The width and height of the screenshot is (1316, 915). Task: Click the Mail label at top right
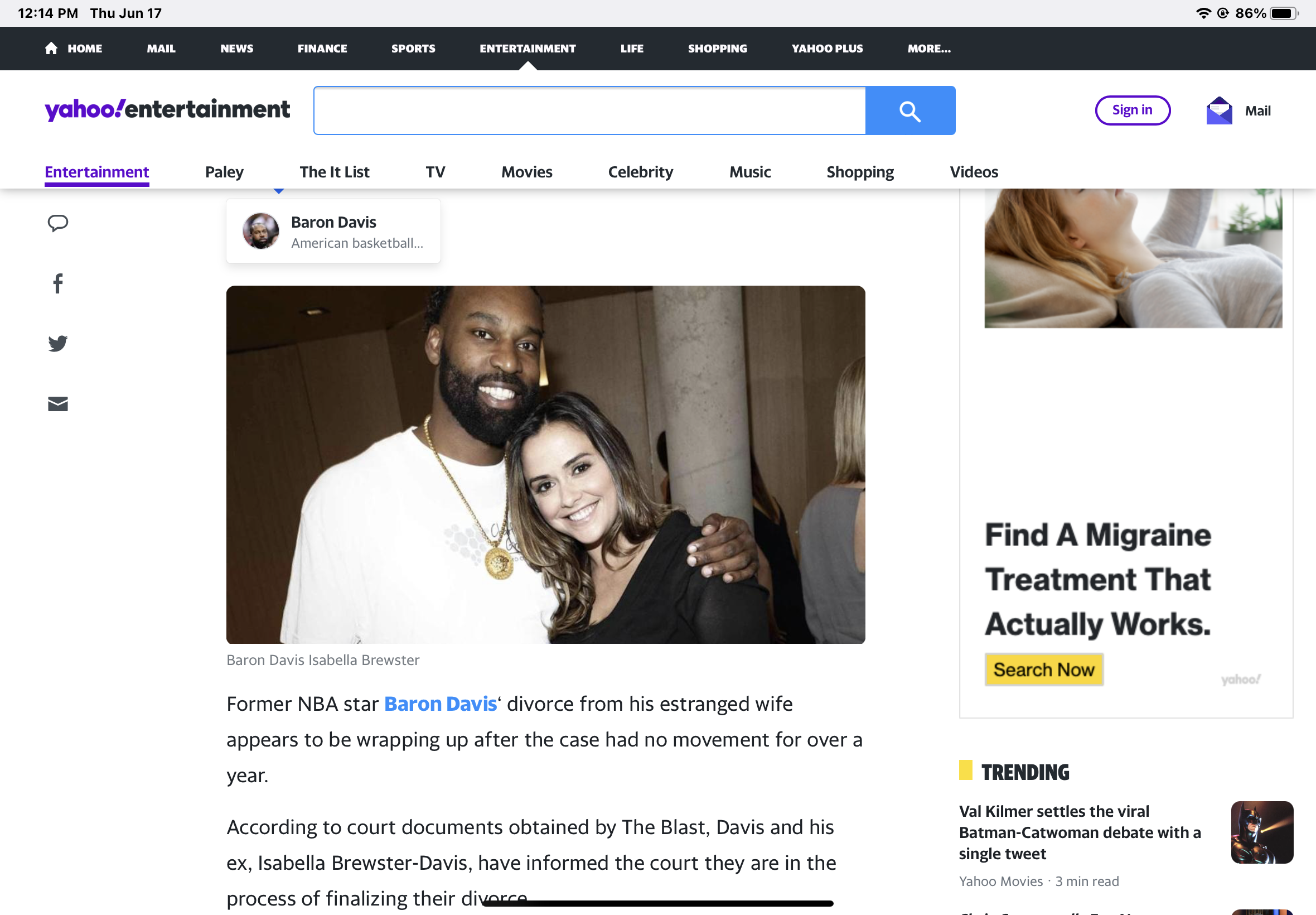[x=1257, y=110]
